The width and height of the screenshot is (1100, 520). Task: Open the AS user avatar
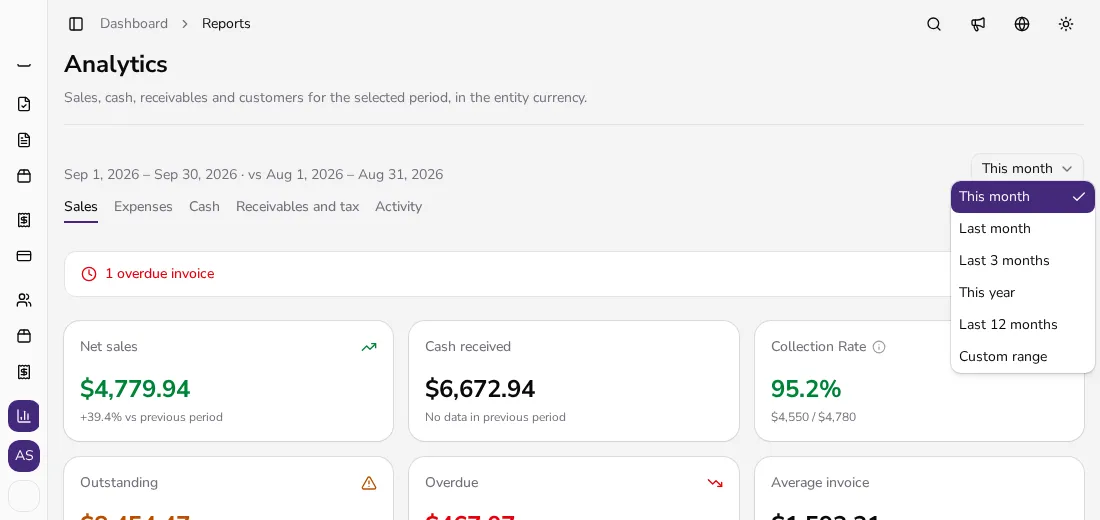(24, 456)
